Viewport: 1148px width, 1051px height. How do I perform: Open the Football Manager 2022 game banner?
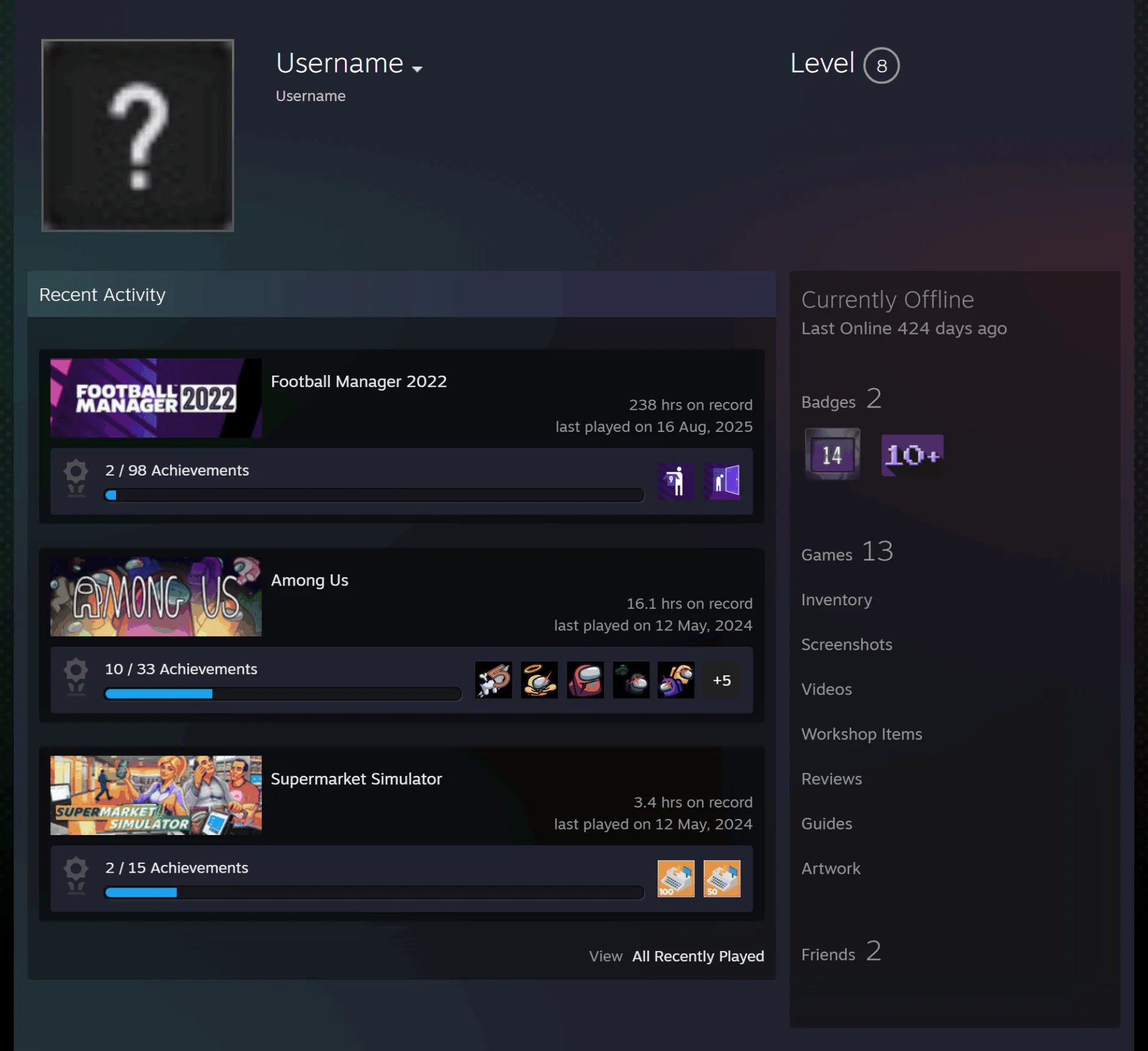(x=156, y=398)
